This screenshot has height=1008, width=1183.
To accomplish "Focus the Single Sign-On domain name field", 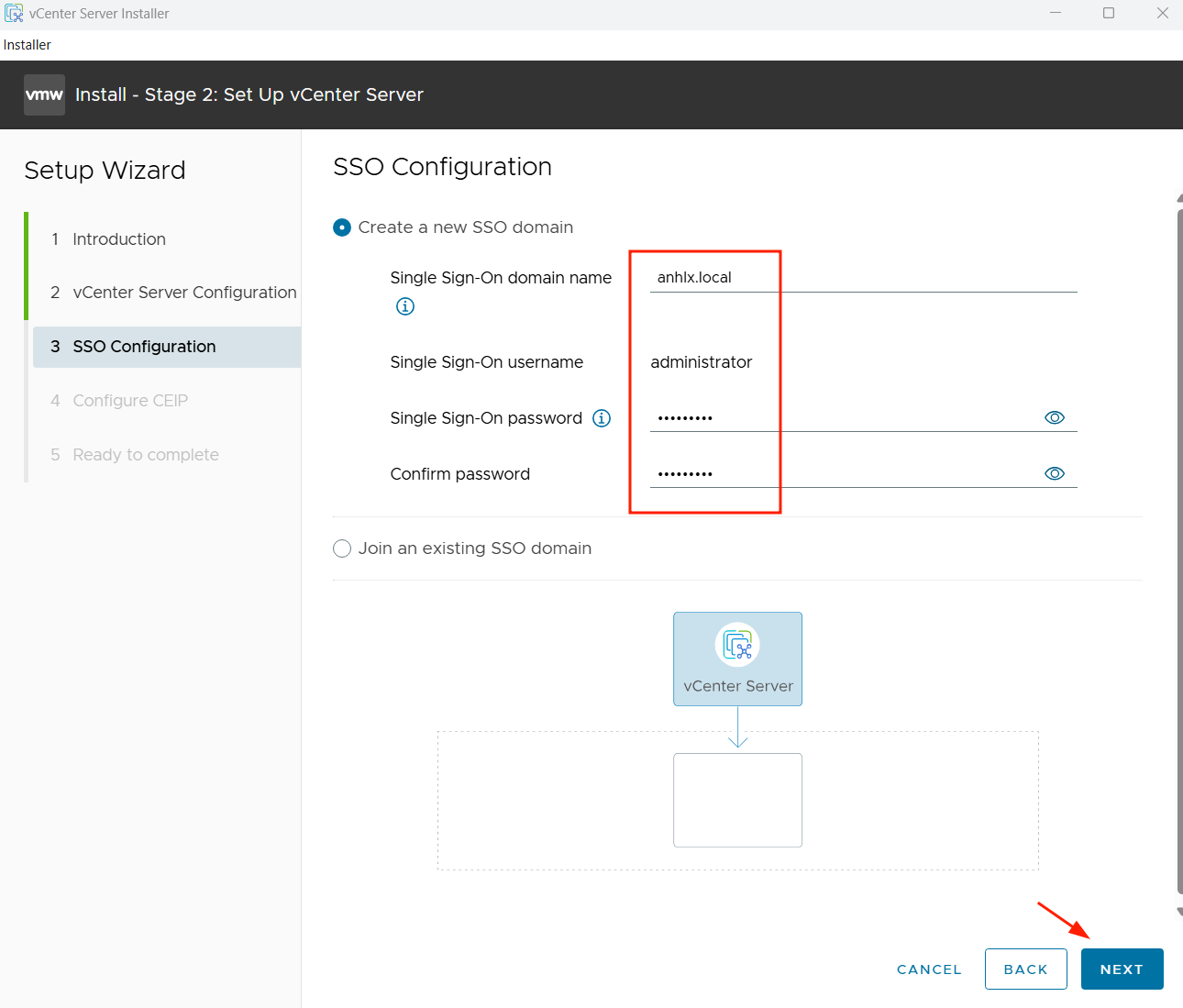I will click(x=864, y=277).
